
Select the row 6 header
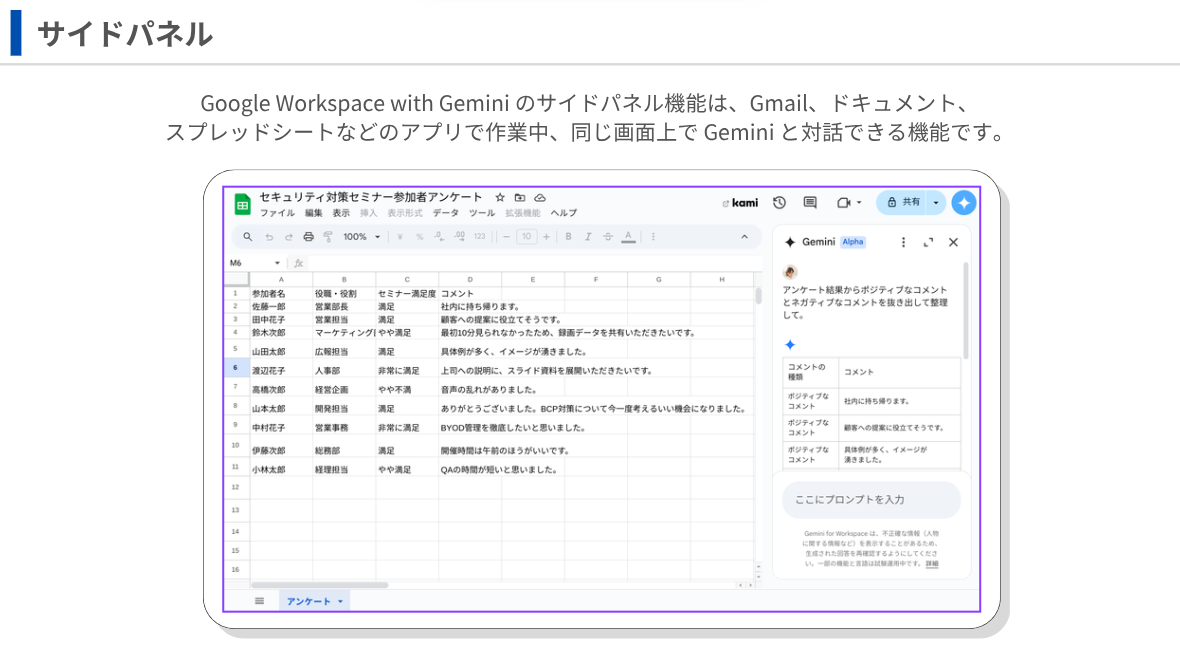pyautogui.click(x=236, y=368)
